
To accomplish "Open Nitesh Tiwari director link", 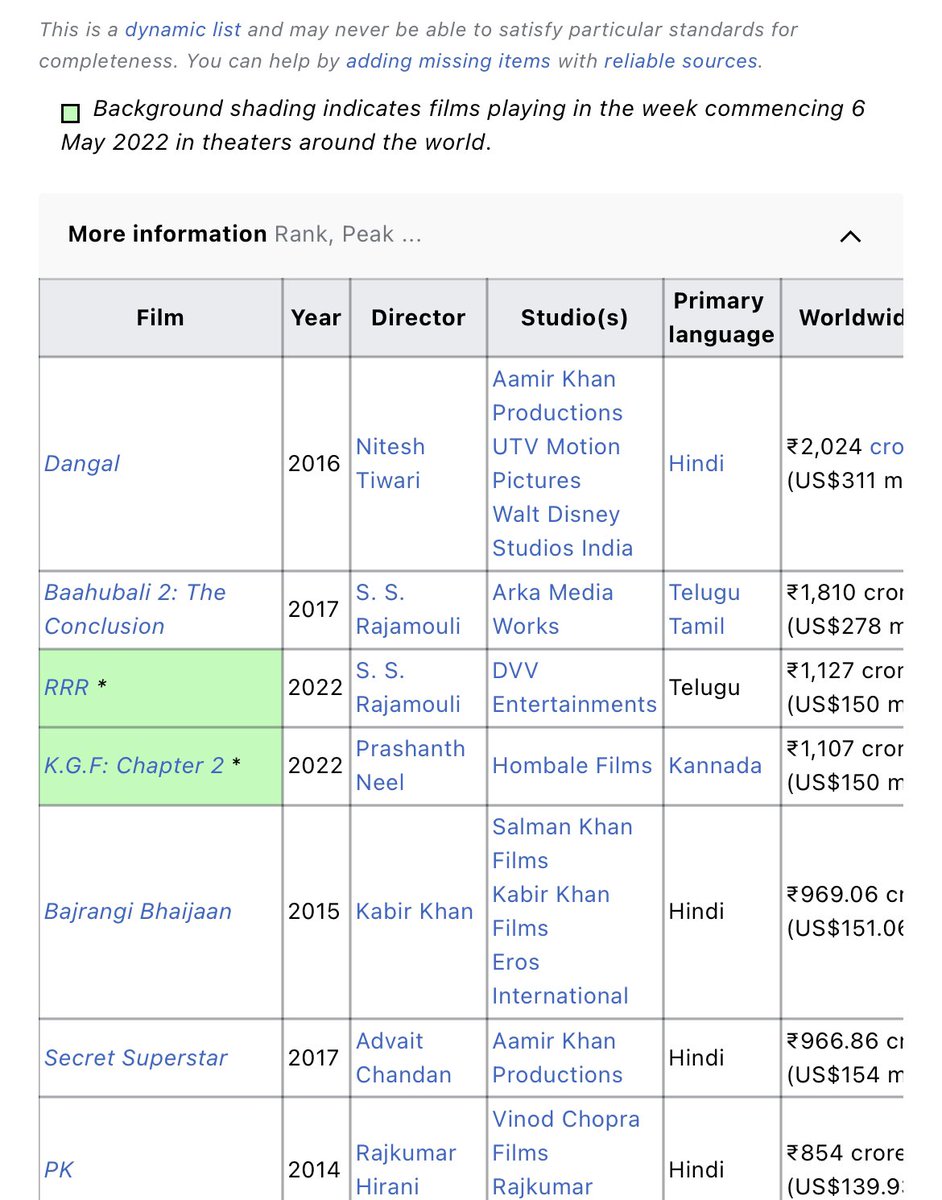I will (x=391, y=464).
